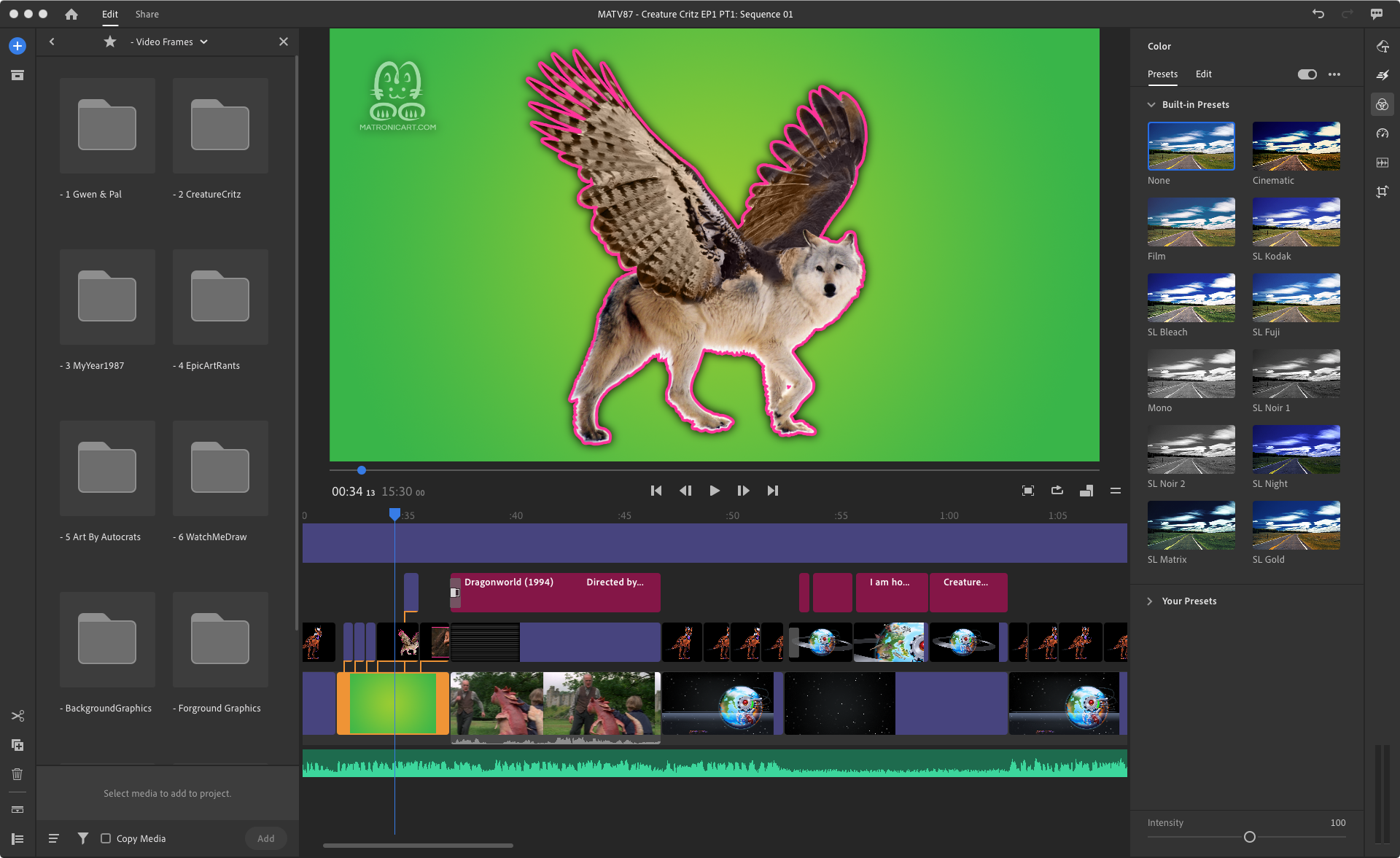The height and width of the screenshot is (858, 1400).
Task: Switch to the Edit tab in Color panel
Action: pos(1203,74)
